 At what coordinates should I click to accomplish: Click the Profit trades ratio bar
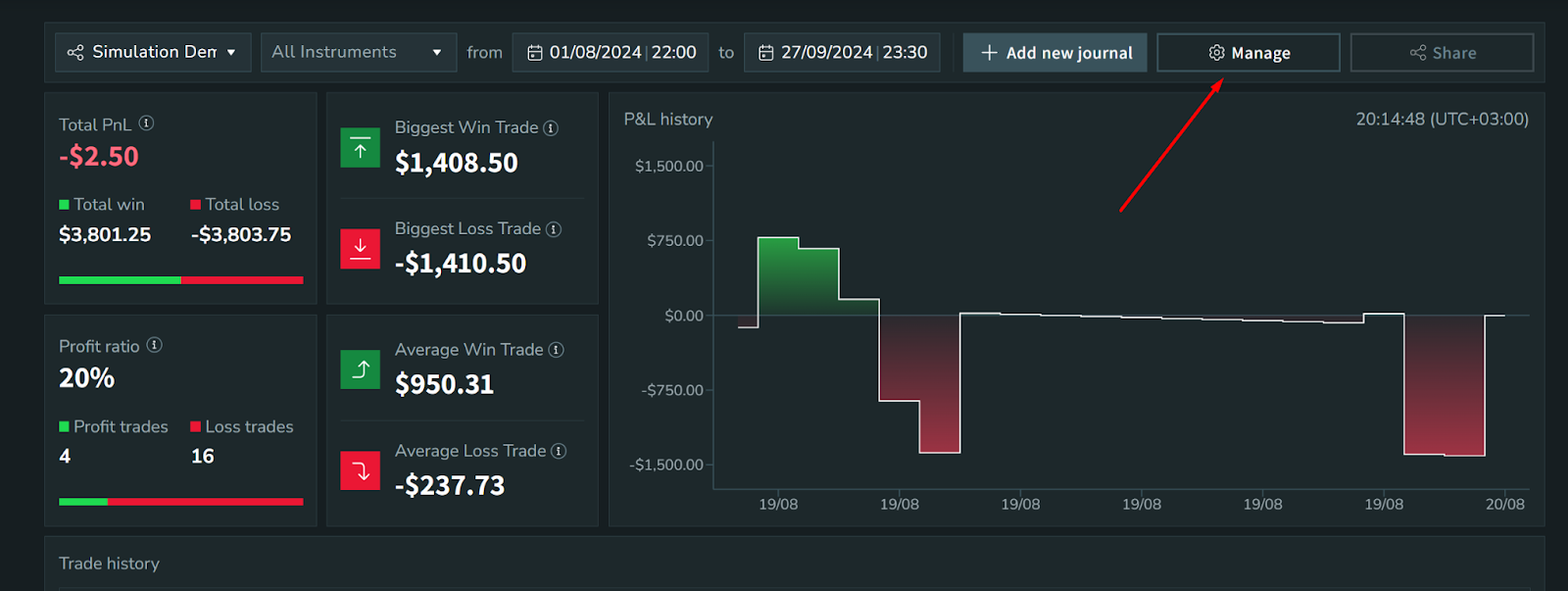(180, 502)
